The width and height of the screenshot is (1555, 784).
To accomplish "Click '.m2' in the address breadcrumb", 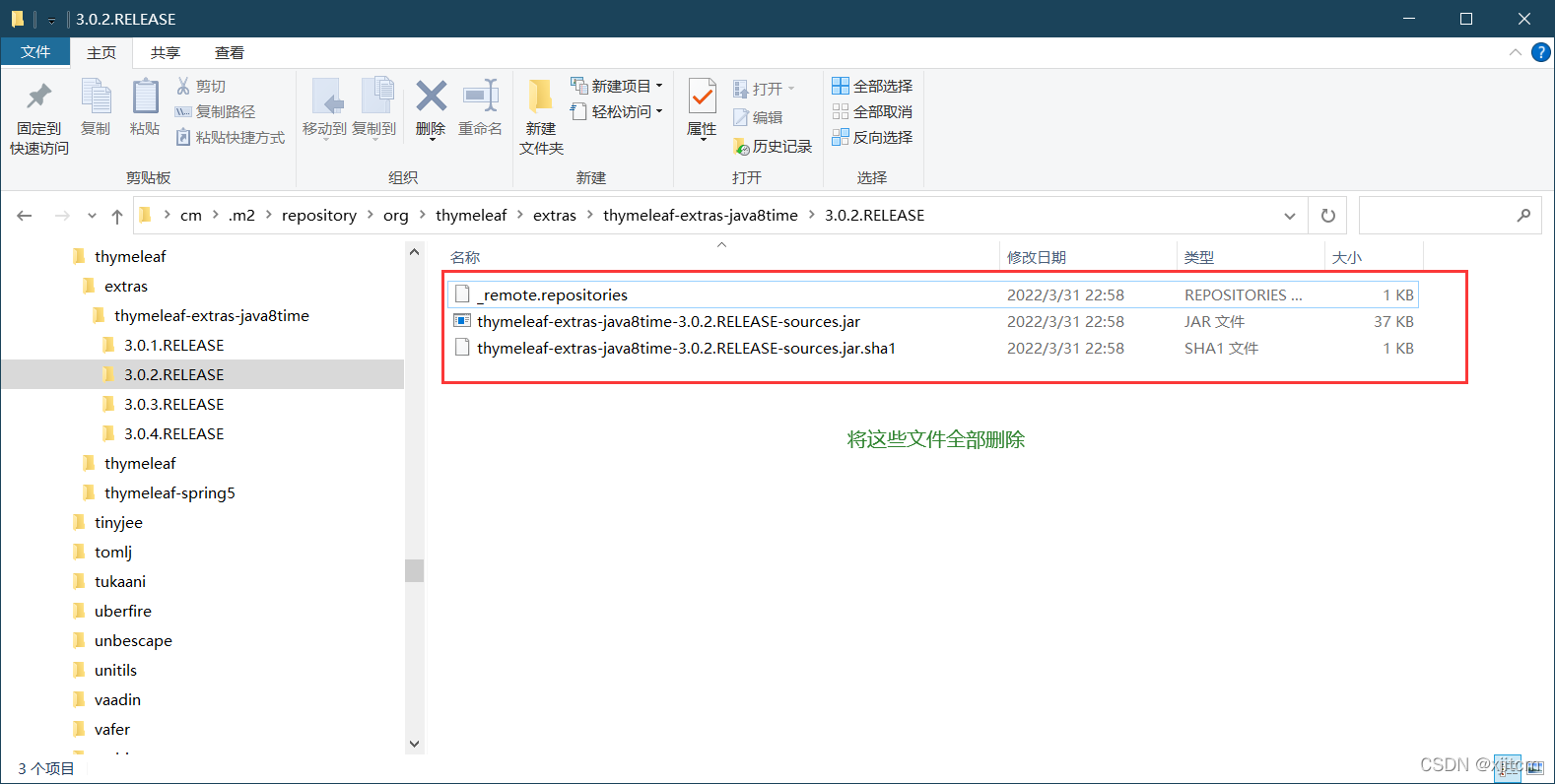I will pos(242,216).
